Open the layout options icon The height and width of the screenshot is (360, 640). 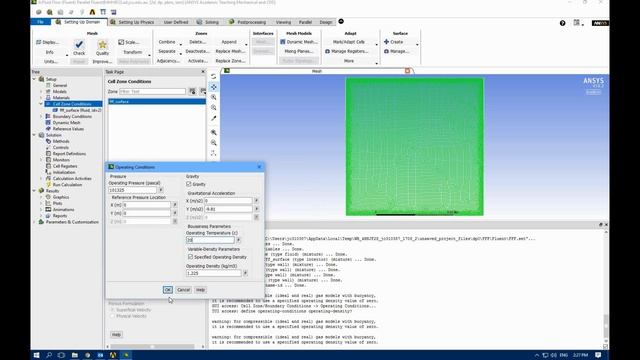577,23
